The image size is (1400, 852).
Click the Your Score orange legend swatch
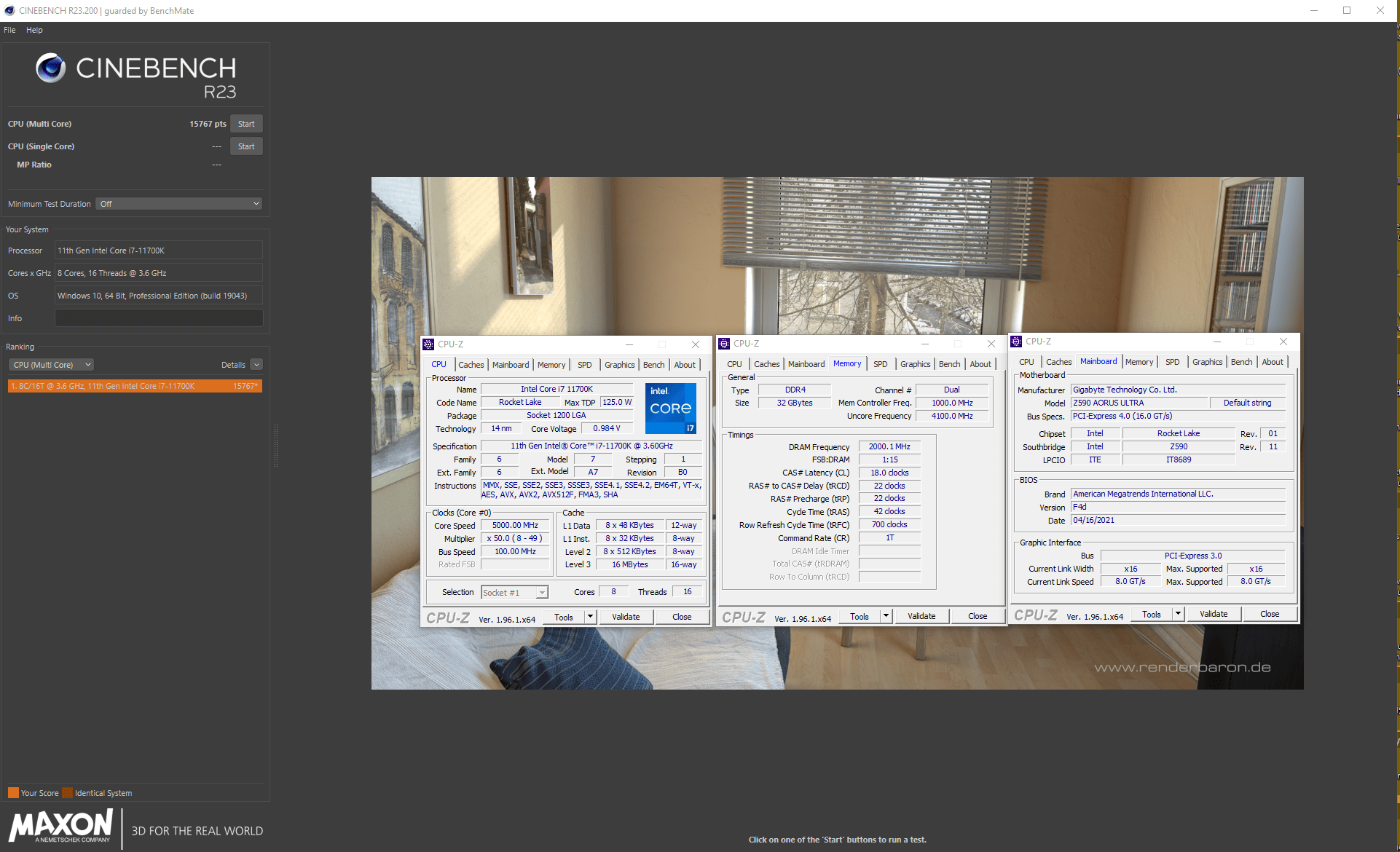[x=13, y=793]
